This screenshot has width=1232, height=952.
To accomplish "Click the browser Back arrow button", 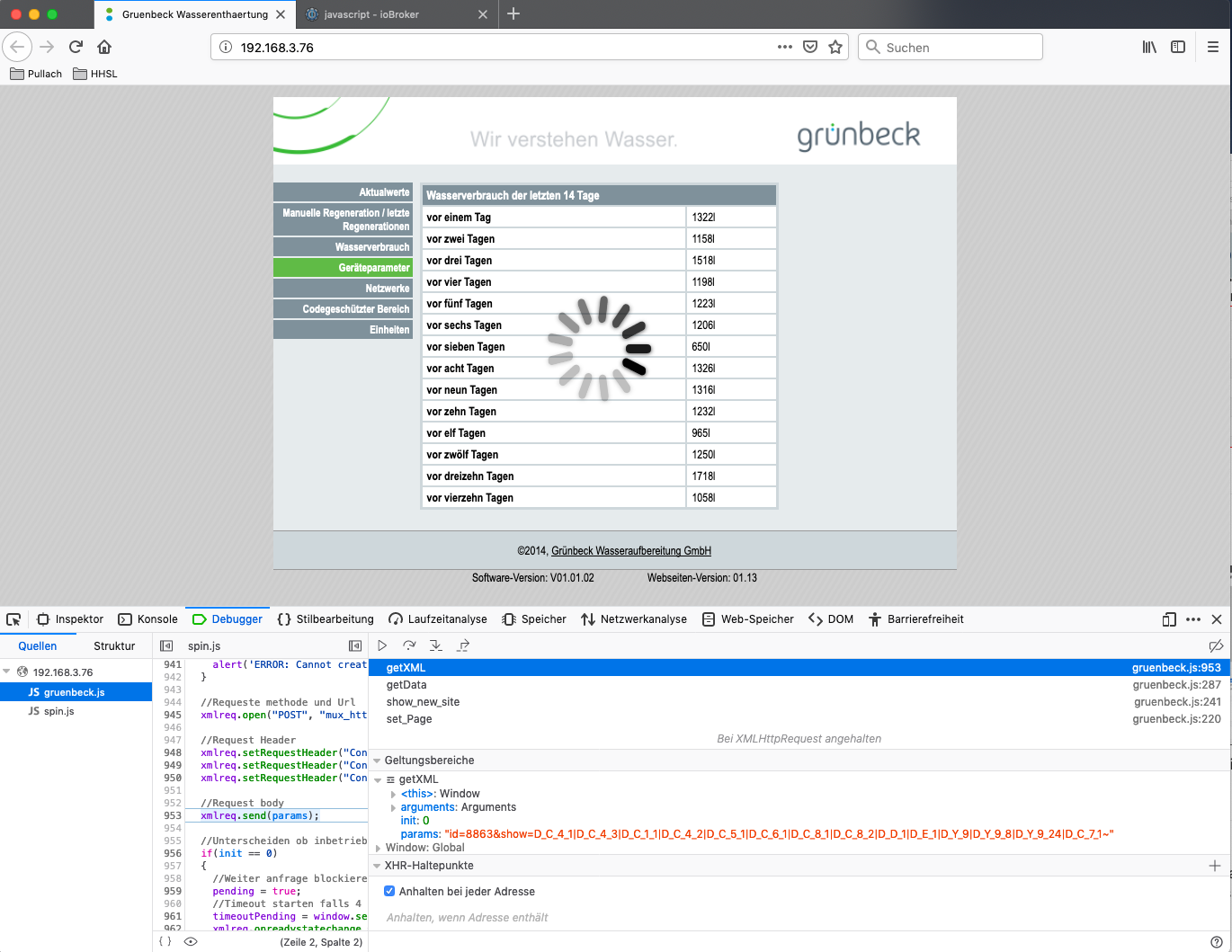I will (x=18, y=47).
